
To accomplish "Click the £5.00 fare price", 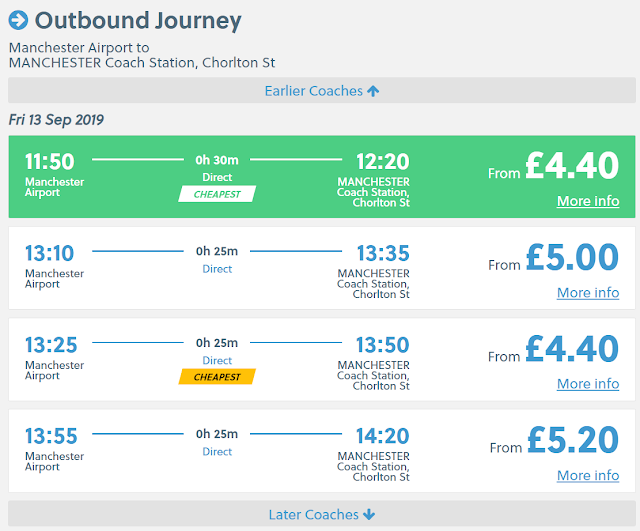I will (x=572, y=257).
